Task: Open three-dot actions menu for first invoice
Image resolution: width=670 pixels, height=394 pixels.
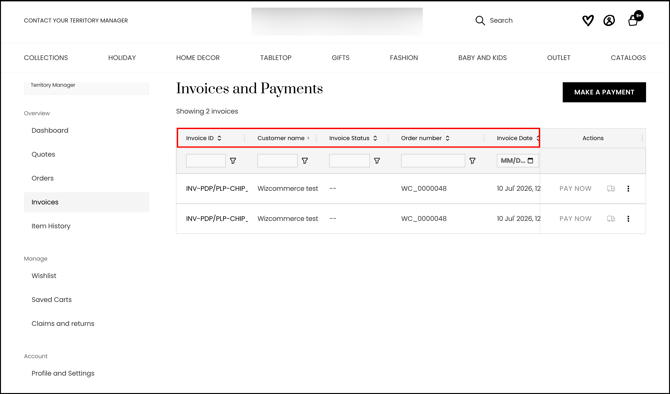Action: point(628,188)
